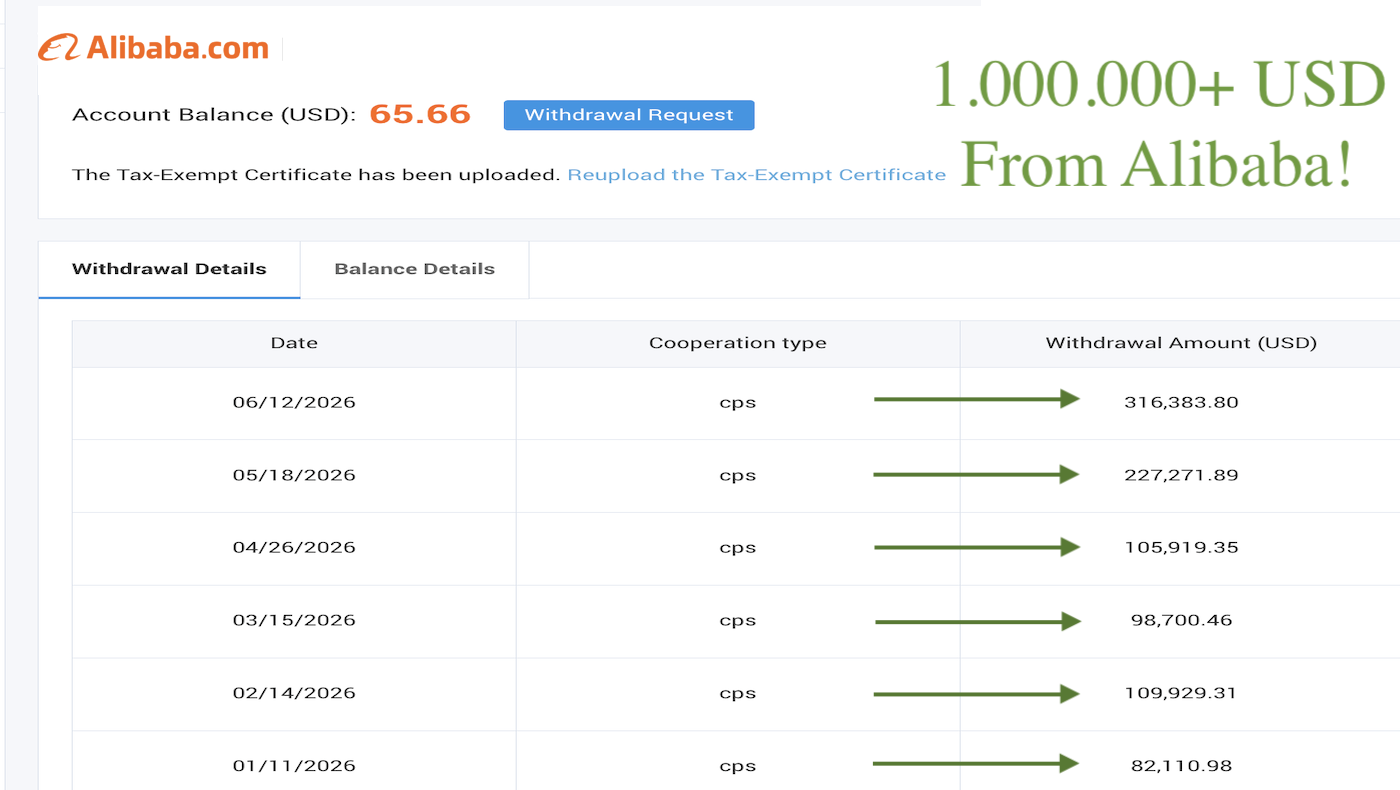
Task: Click the account balance value 65.66
Action: click(x=420, y=114)
